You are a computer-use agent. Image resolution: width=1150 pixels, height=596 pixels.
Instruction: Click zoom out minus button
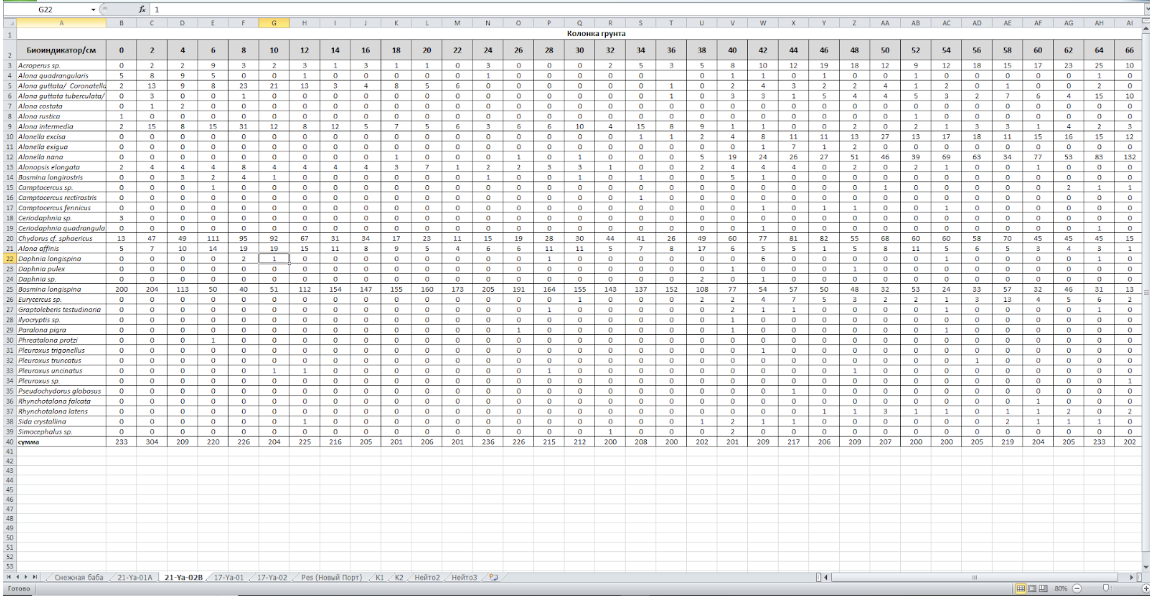(1075, 589)
